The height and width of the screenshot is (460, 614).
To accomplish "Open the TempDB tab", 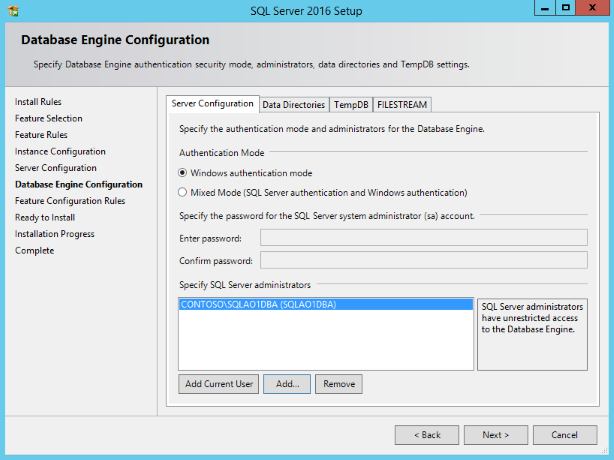I will 351,105.
